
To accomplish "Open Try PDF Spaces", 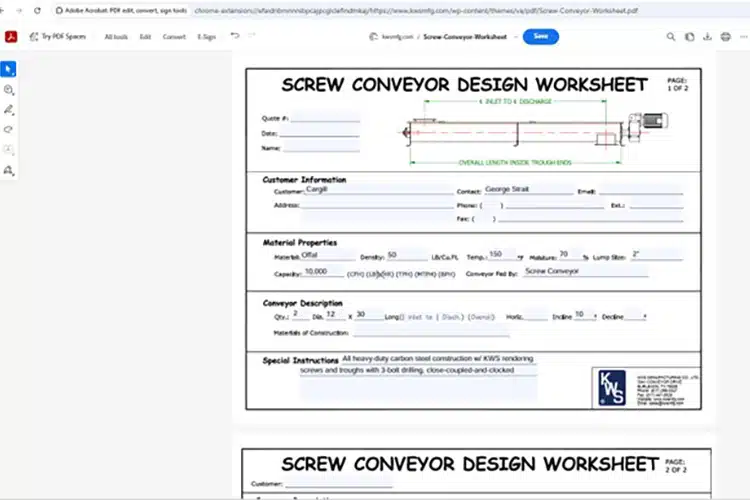I will (58, 36).
